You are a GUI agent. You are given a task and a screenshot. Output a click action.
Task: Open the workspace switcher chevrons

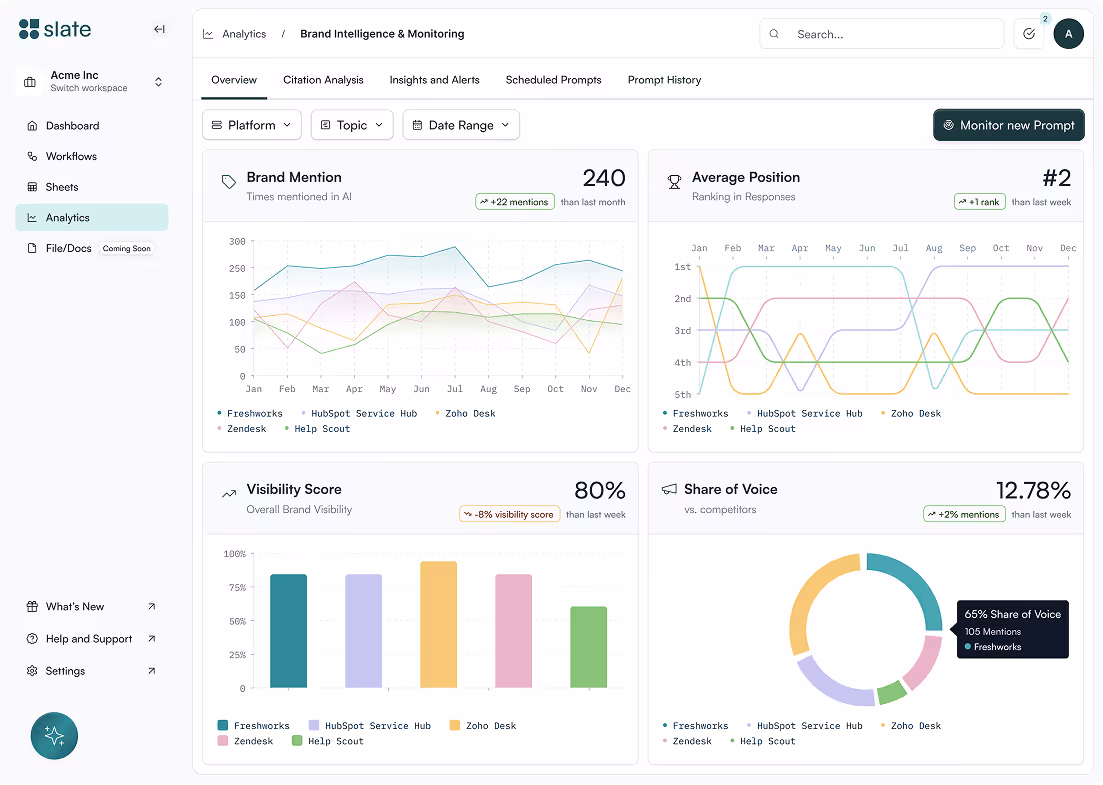[x=158, y=82]
